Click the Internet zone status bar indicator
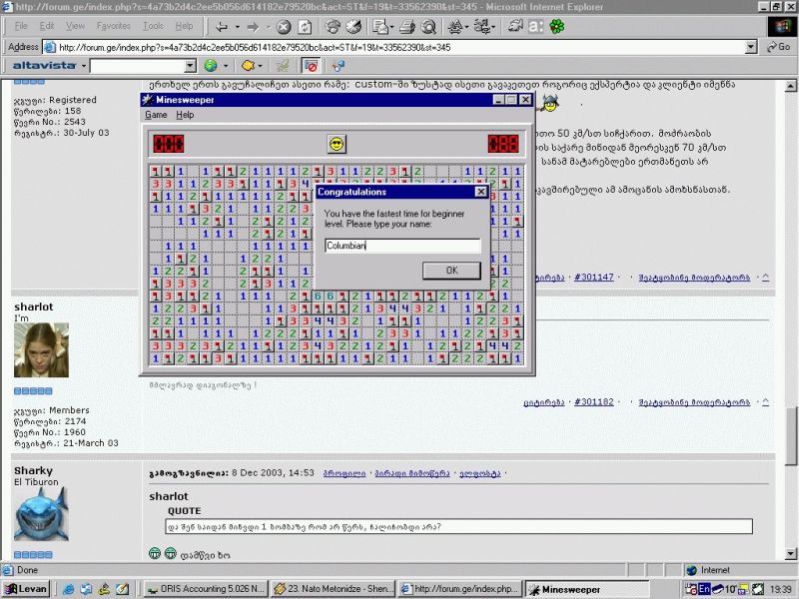The image size is (799, 599). pos(707,570)
